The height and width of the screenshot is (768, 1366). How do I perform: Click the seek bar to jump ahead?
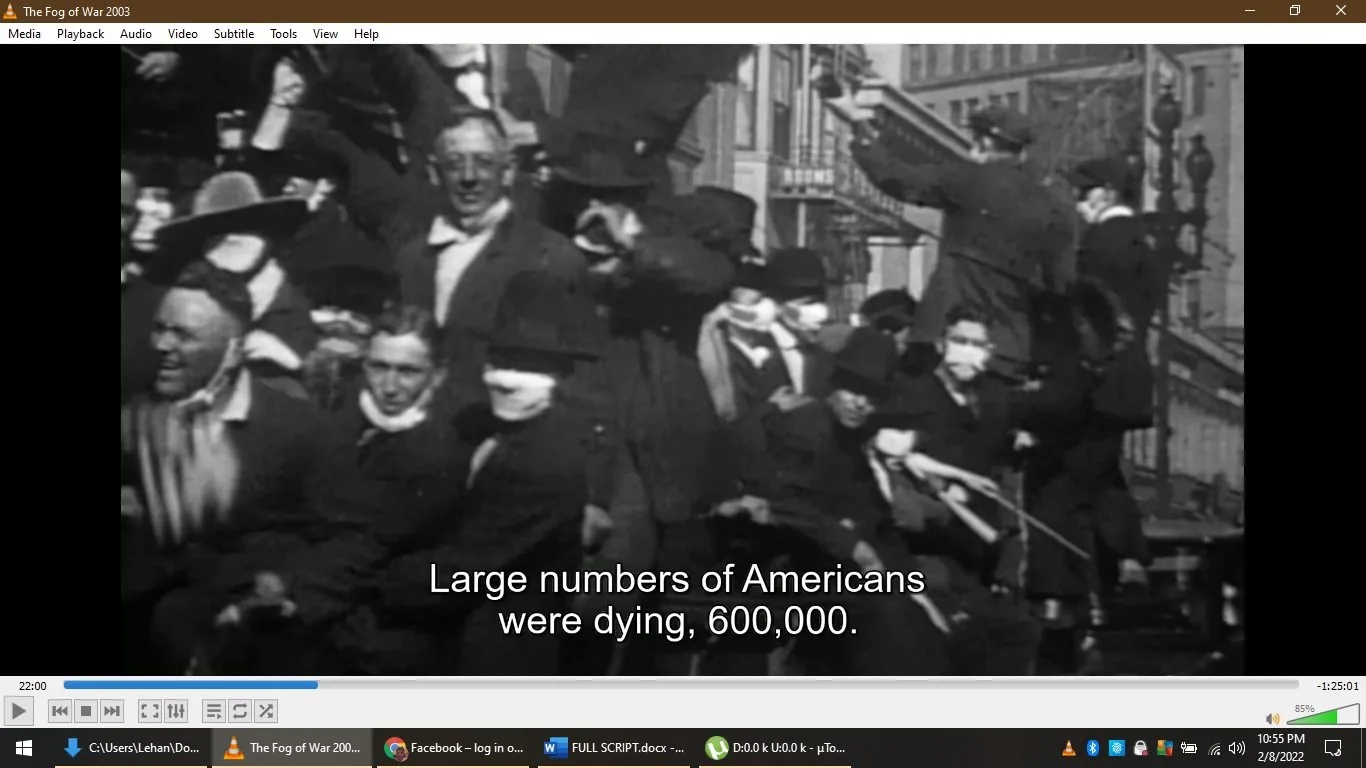(681, 685)
